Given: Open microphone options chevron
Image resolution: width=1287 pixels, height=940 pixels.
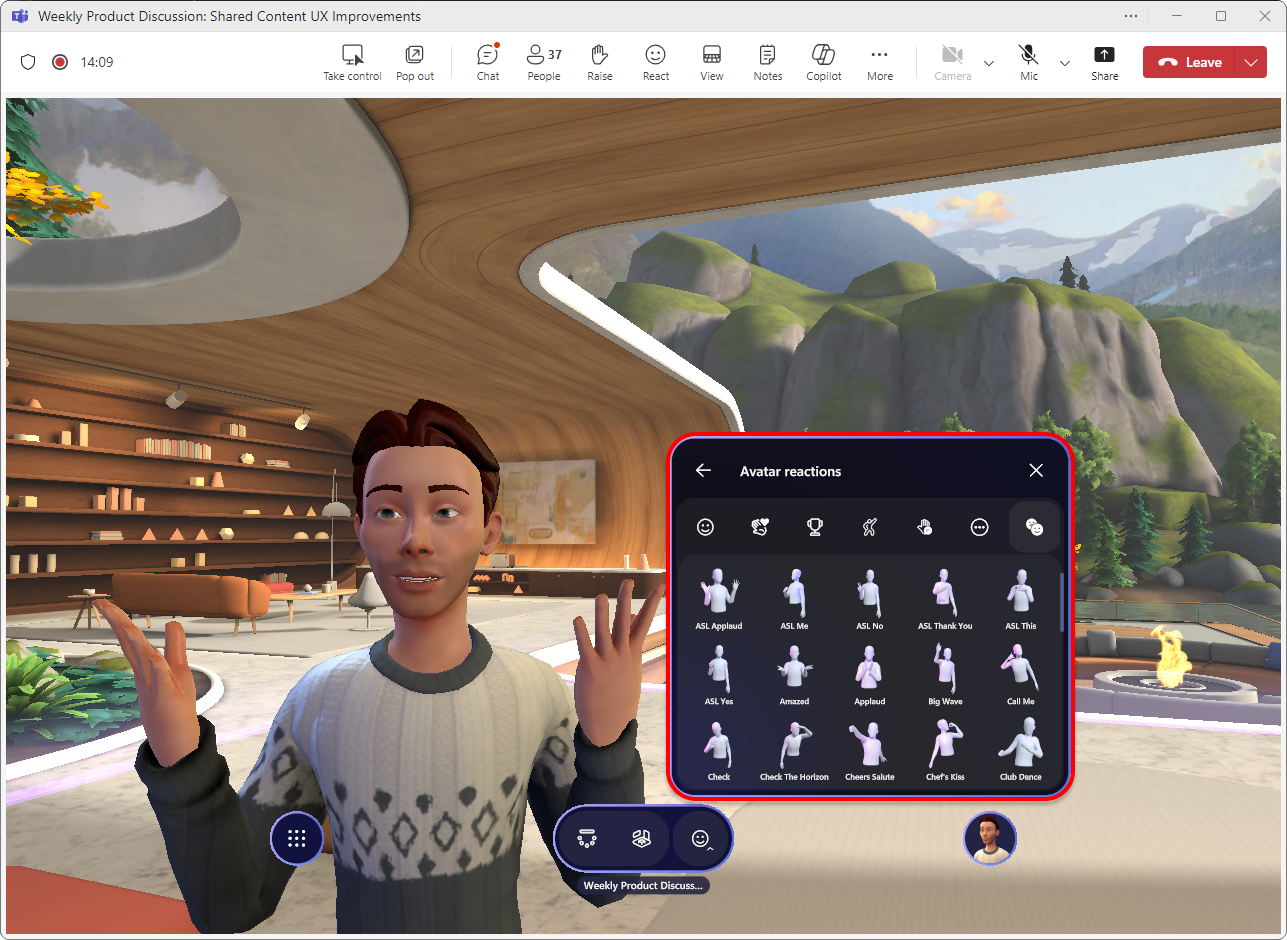Looking at the screenshot, I should [x=1065, y=62].
